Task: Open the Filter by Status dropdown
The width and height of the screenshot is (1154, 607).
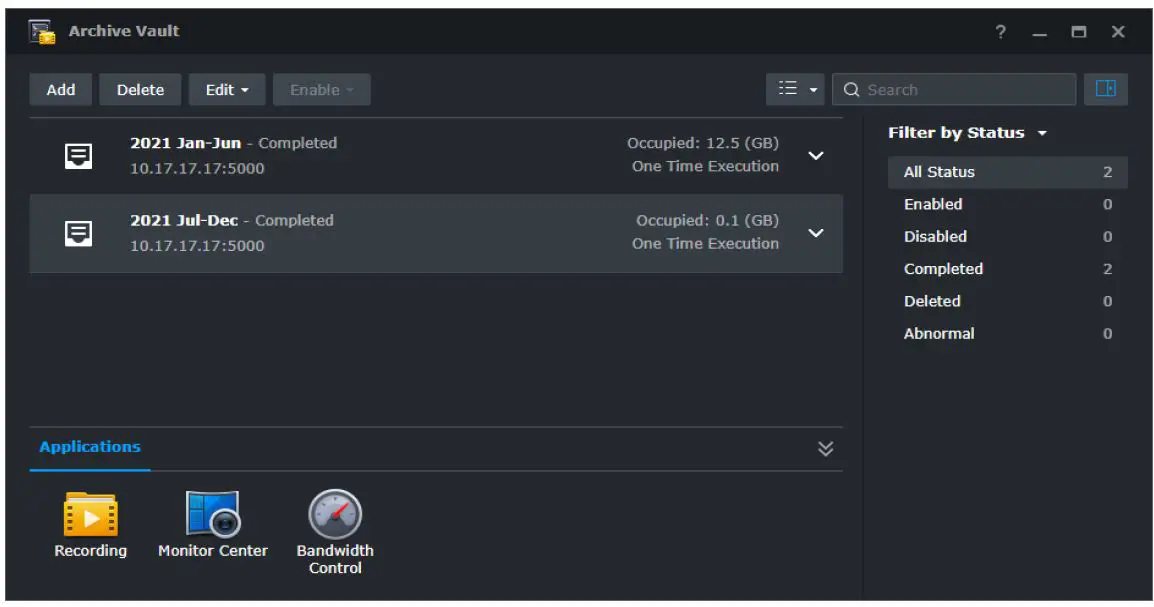Action: pyautogui.click(x=967, y=133)
